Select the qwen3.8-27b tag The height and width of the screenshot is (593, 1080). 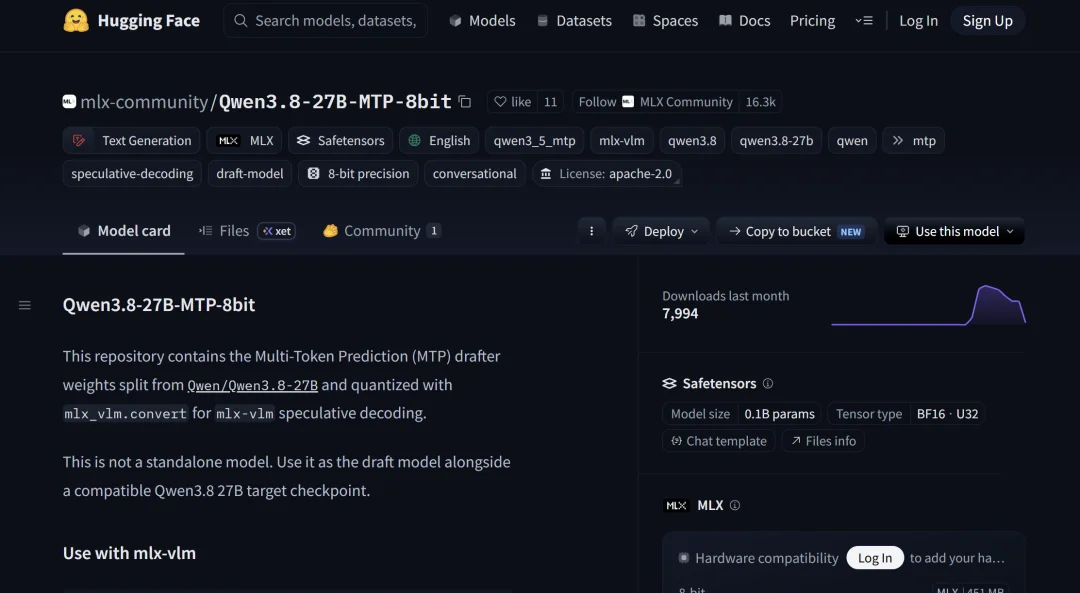click(x=776, y=141)
